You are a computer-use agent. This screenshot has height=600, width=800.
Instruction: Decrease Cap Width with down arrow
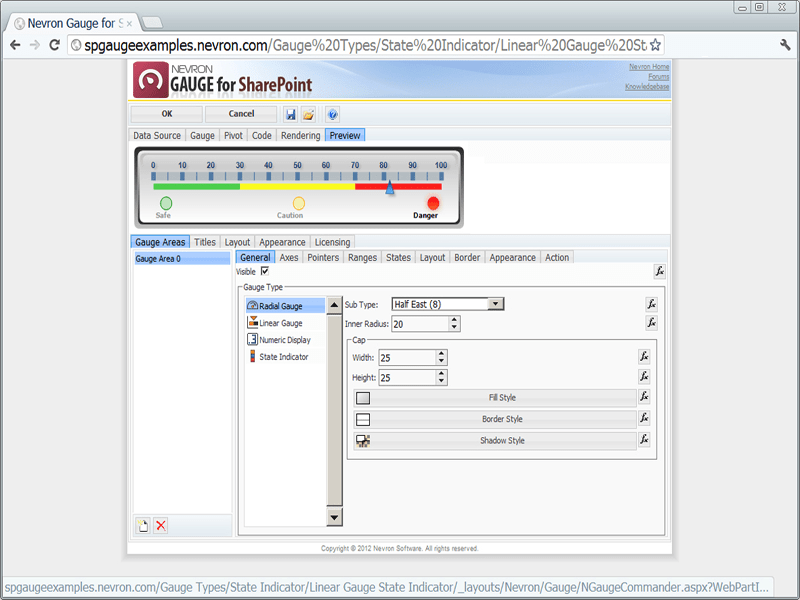[441, 361]
